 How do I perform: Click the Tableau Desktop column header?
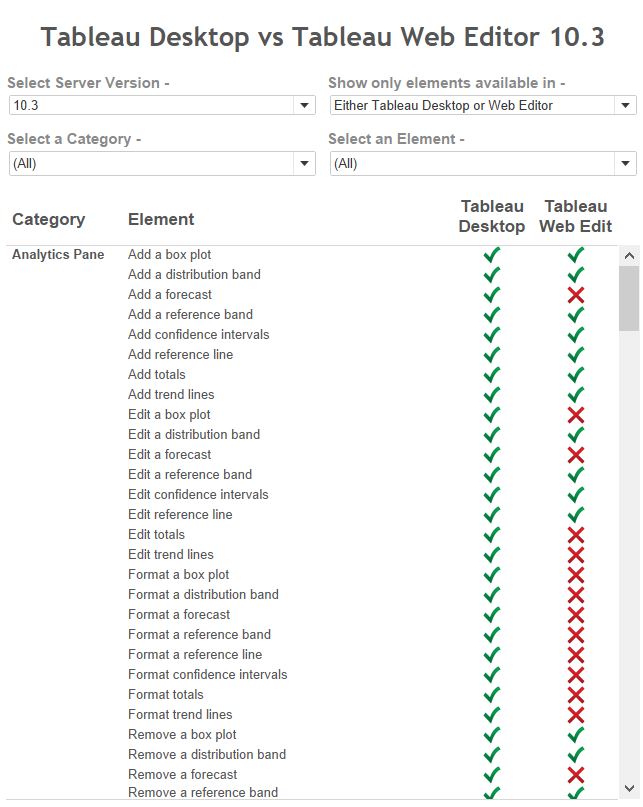(492, 216)
